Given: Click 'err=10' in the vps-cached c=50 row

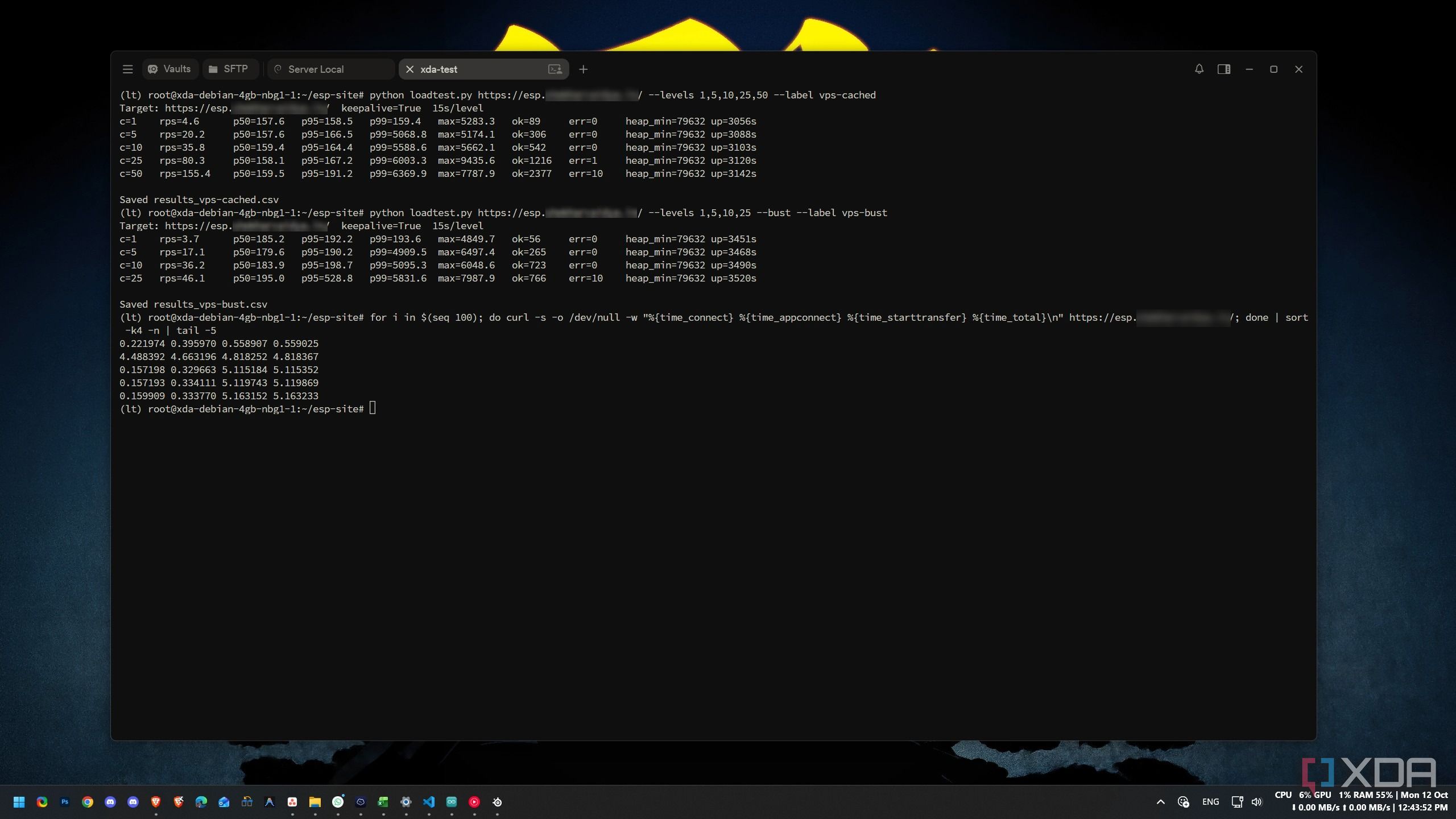Looking at the screenshot, I should 586,173.
